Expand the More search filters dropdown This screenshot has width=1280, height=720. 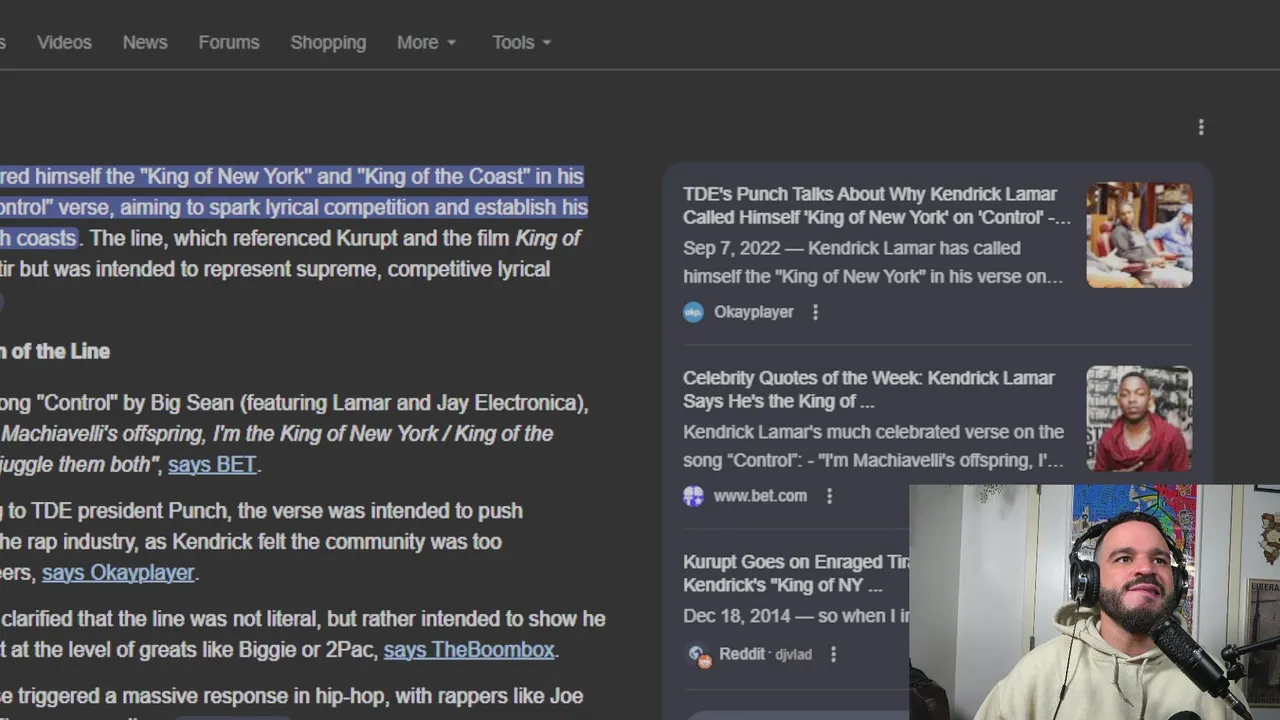[426, 42]
